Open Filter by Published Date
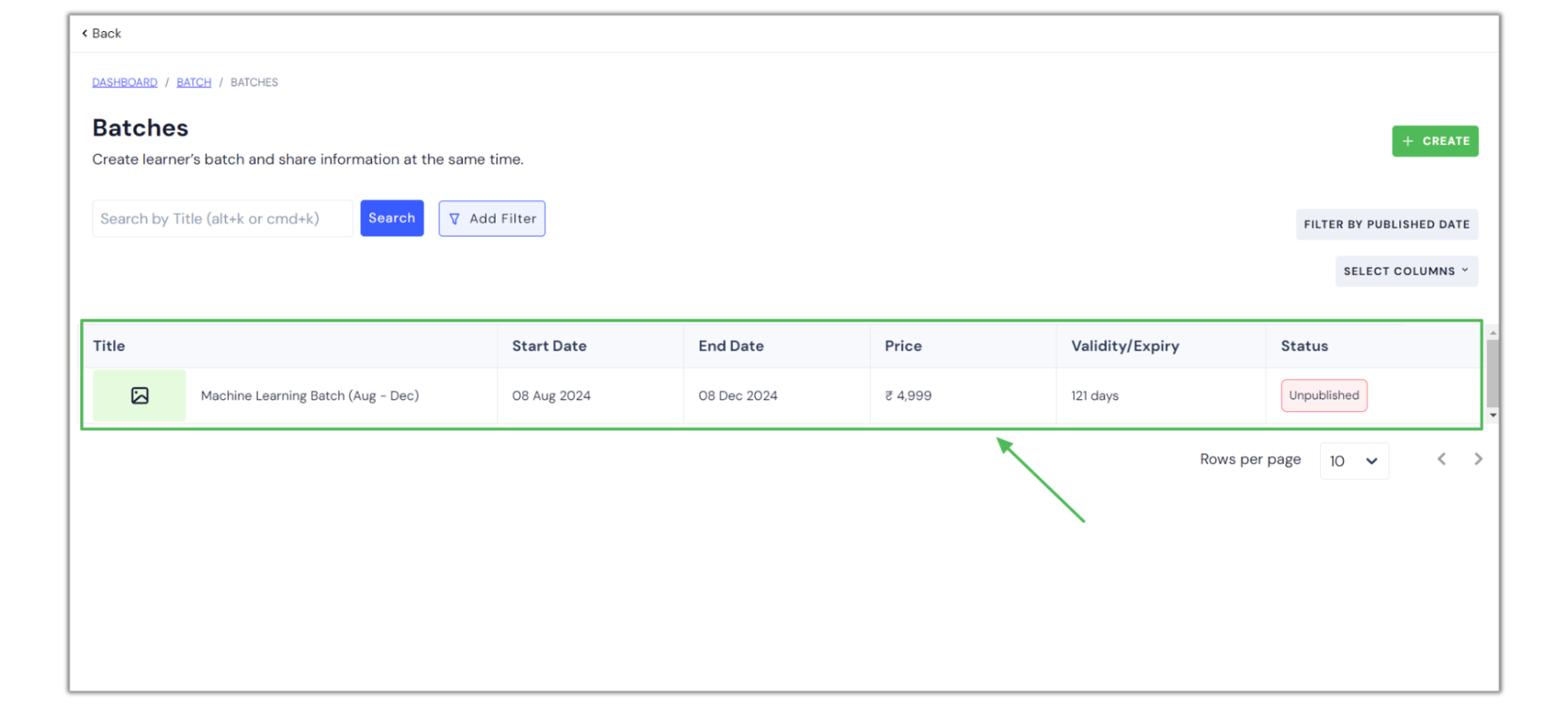The width and height of the screenshot is (1568, 707). pos(1386,224)
